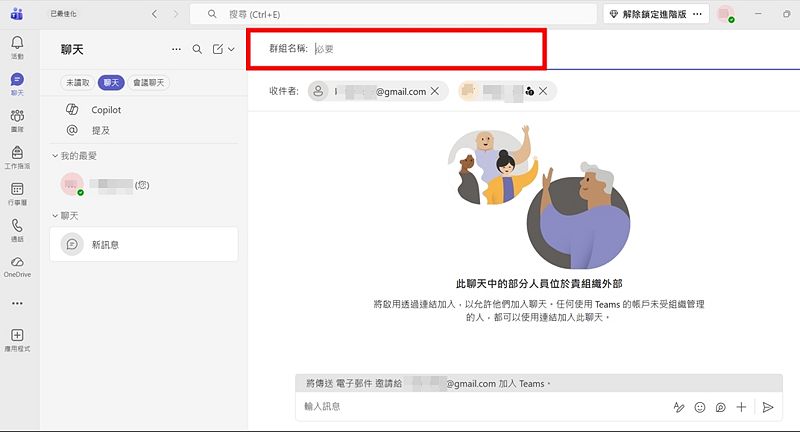Open the Shifts (工作排班) sidebar icon
This screenshot has height=432, width=800.
17,158
